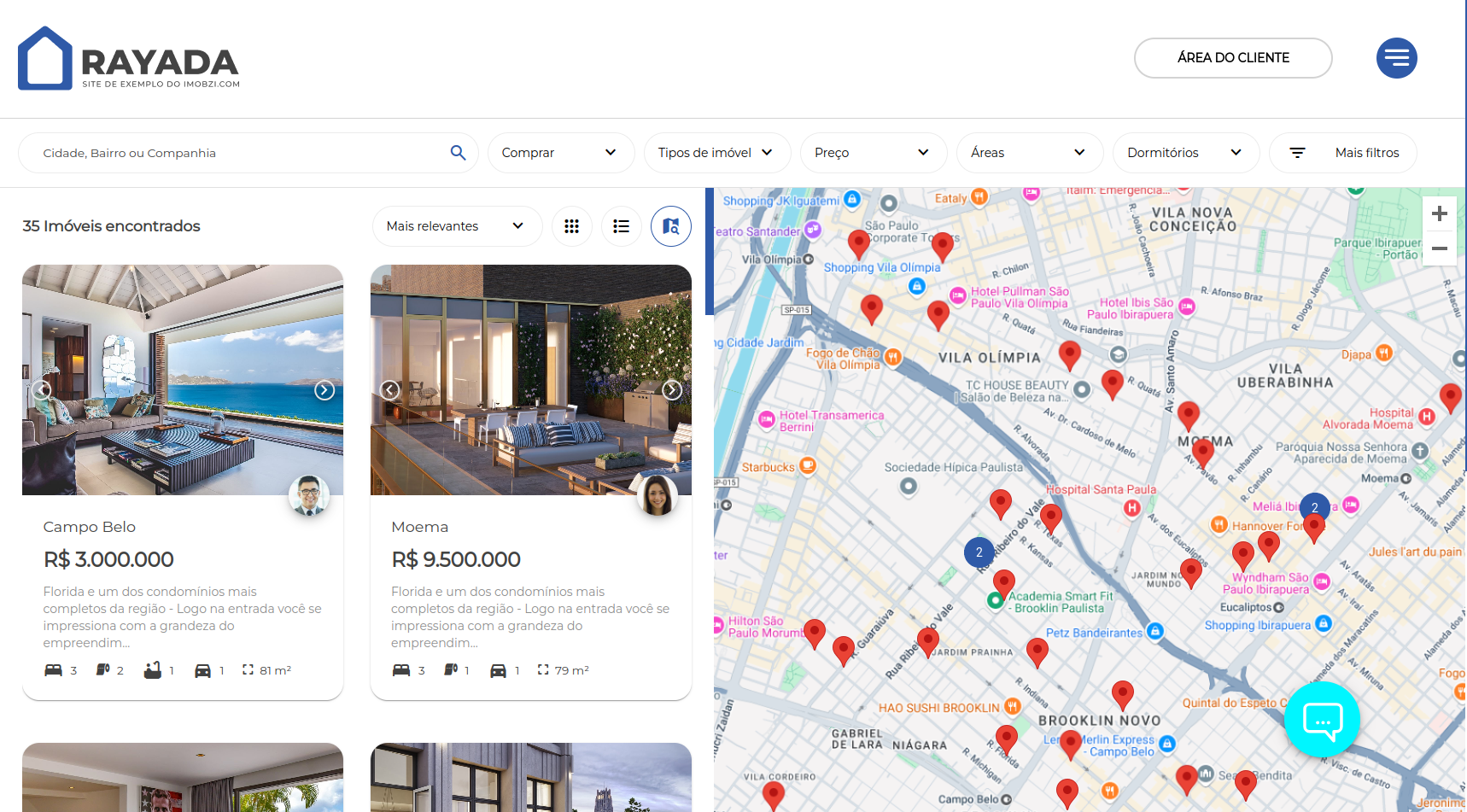Open the Mais relevantes sort dropdown
This screenshot has height=812, width=1467.
coord(457,226)
